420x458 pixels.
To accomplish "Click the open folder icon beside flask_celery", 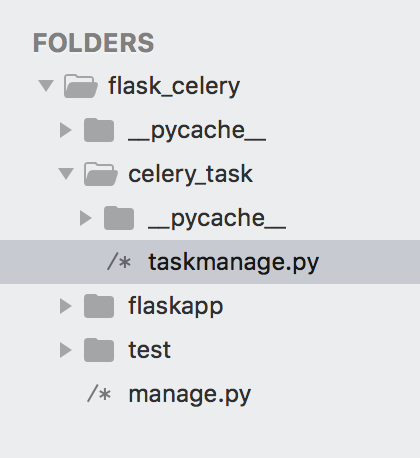I will click(81, 86).
